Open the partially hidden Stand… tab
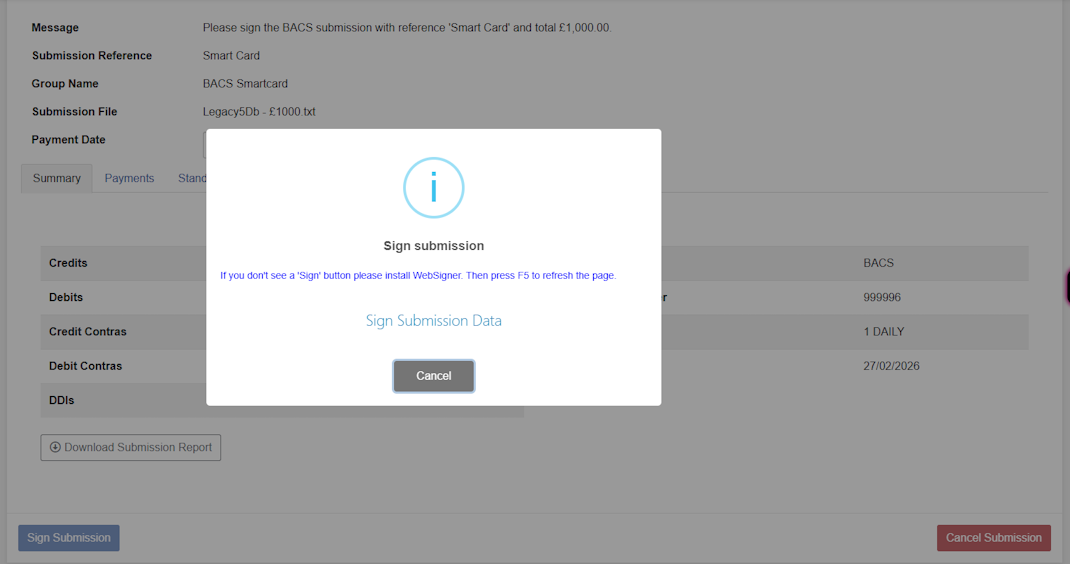Screen dimensions: 1070x564 tap(192, 178)
